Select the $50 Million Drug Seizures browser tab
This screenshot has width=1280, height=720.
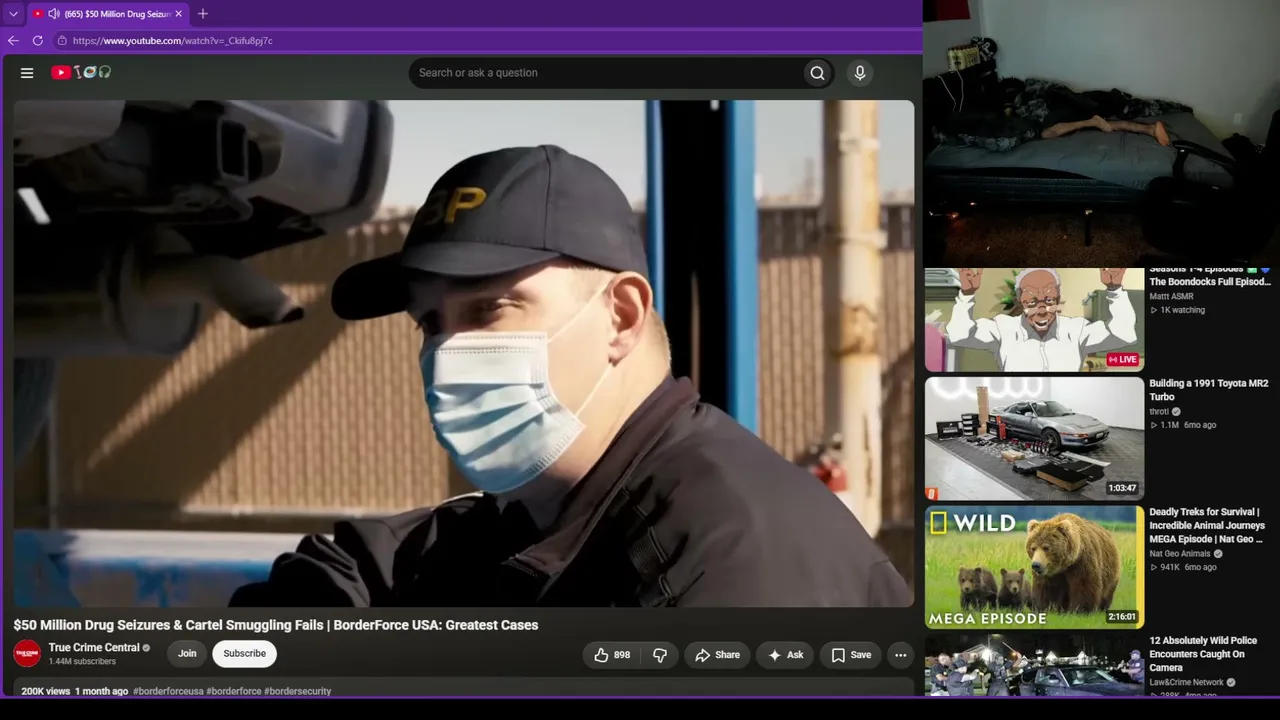click(x=108, y=14)
